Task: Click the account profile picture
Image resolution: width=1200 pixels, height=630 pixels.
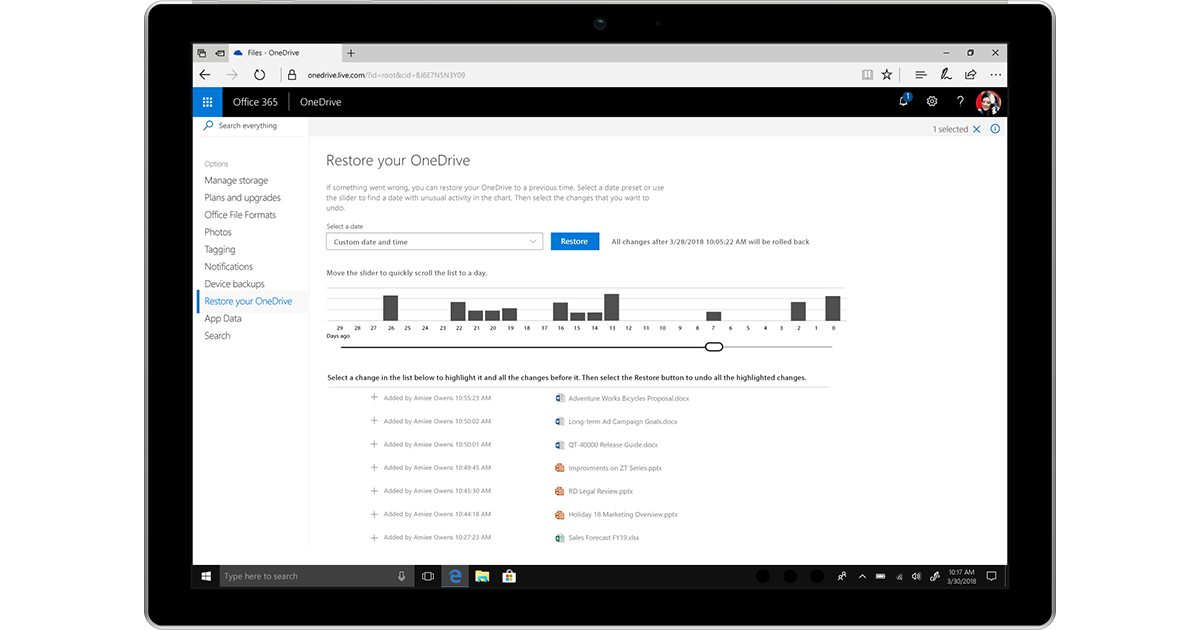Action: [988, 101]
